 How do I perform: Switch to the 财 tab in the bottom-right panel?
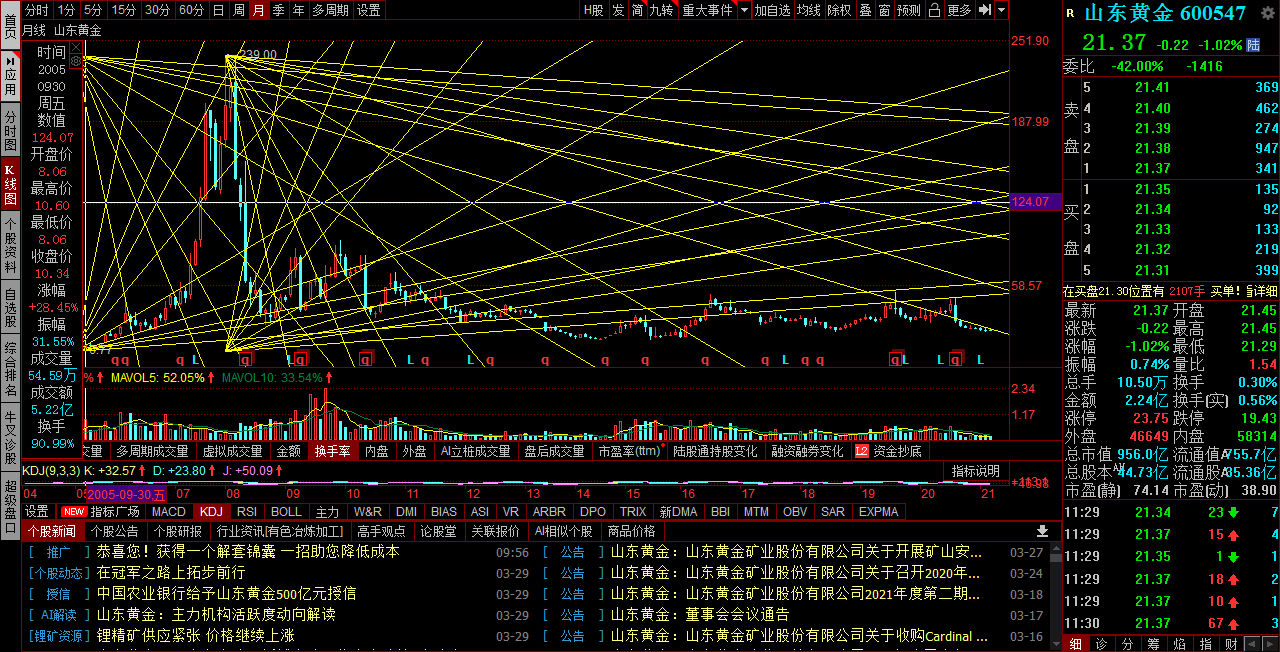point(1231,643)
